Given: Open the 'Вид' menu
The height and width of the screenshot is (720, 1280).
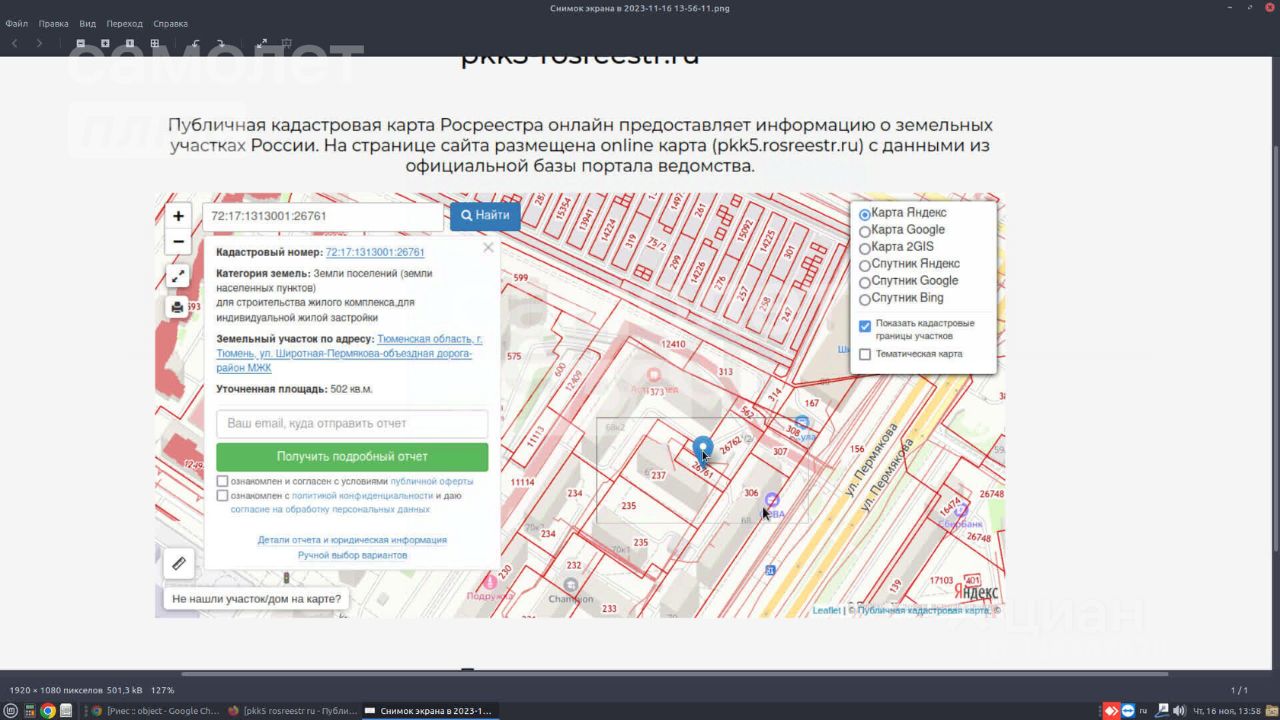Looking at the screenshot, I should [88, 23].
